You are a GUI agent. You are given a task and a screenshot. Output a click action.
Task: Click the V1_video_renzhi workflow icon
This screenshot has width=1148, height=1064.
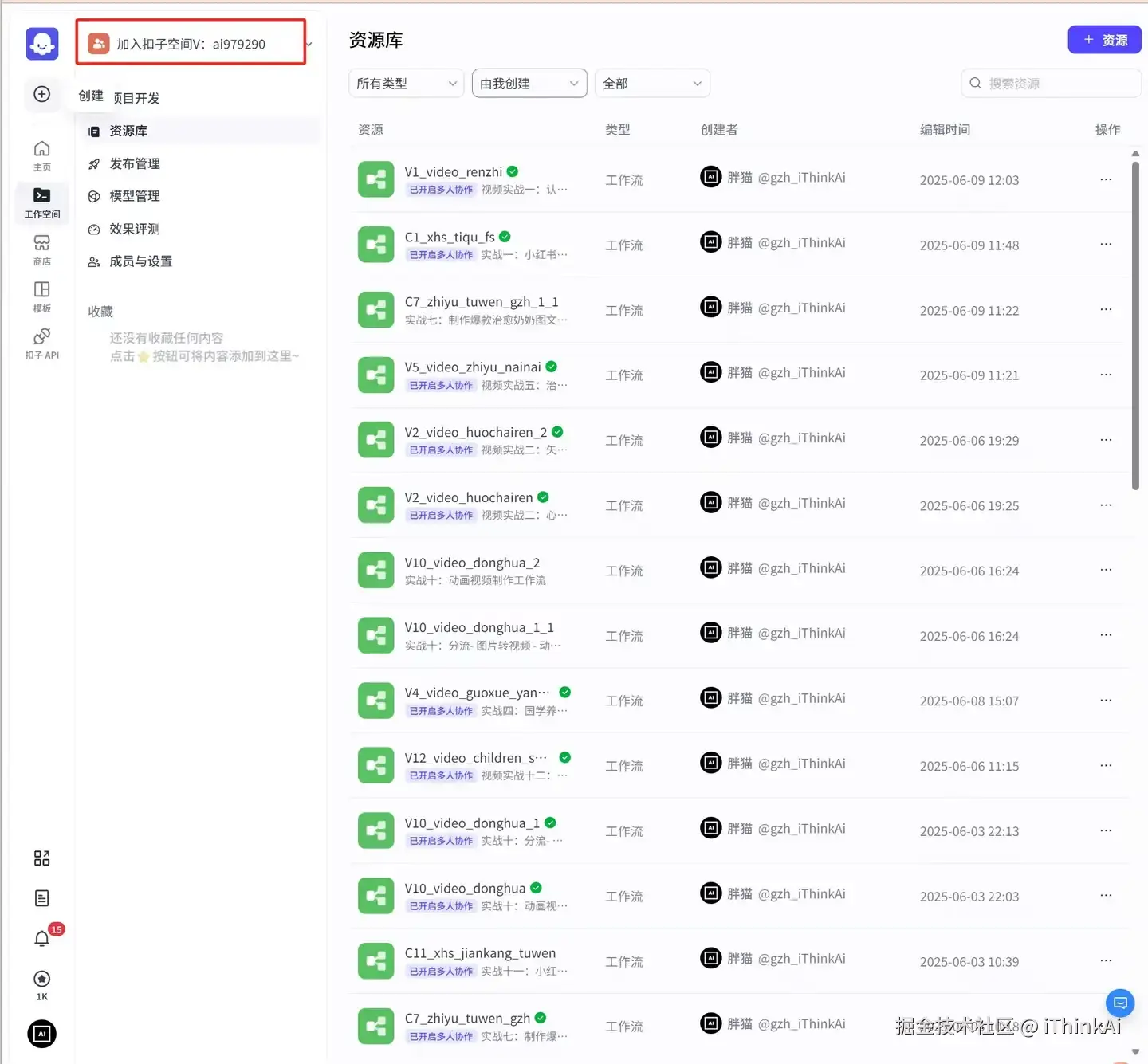pyautogui.click(x=375, y=179)
